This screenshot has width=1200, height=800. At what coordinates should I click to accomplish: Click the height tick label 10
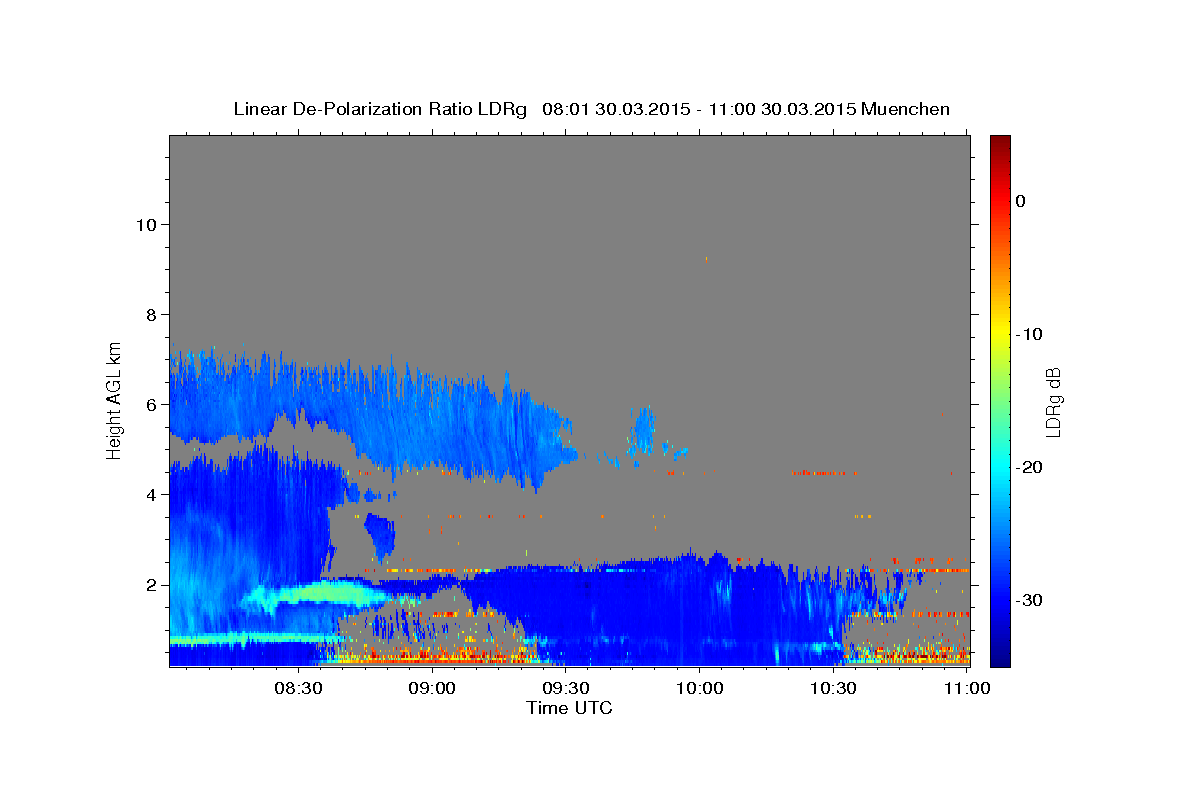click(145, 224)
